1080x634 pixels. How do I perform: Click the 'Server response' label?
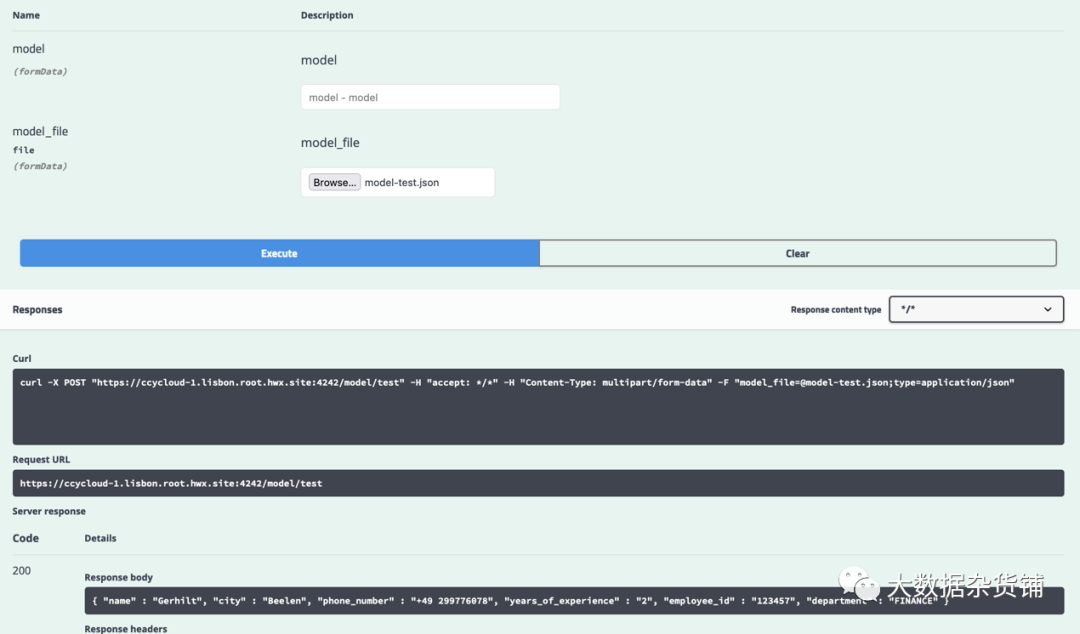pyautogui.click(x=49, y=511)
